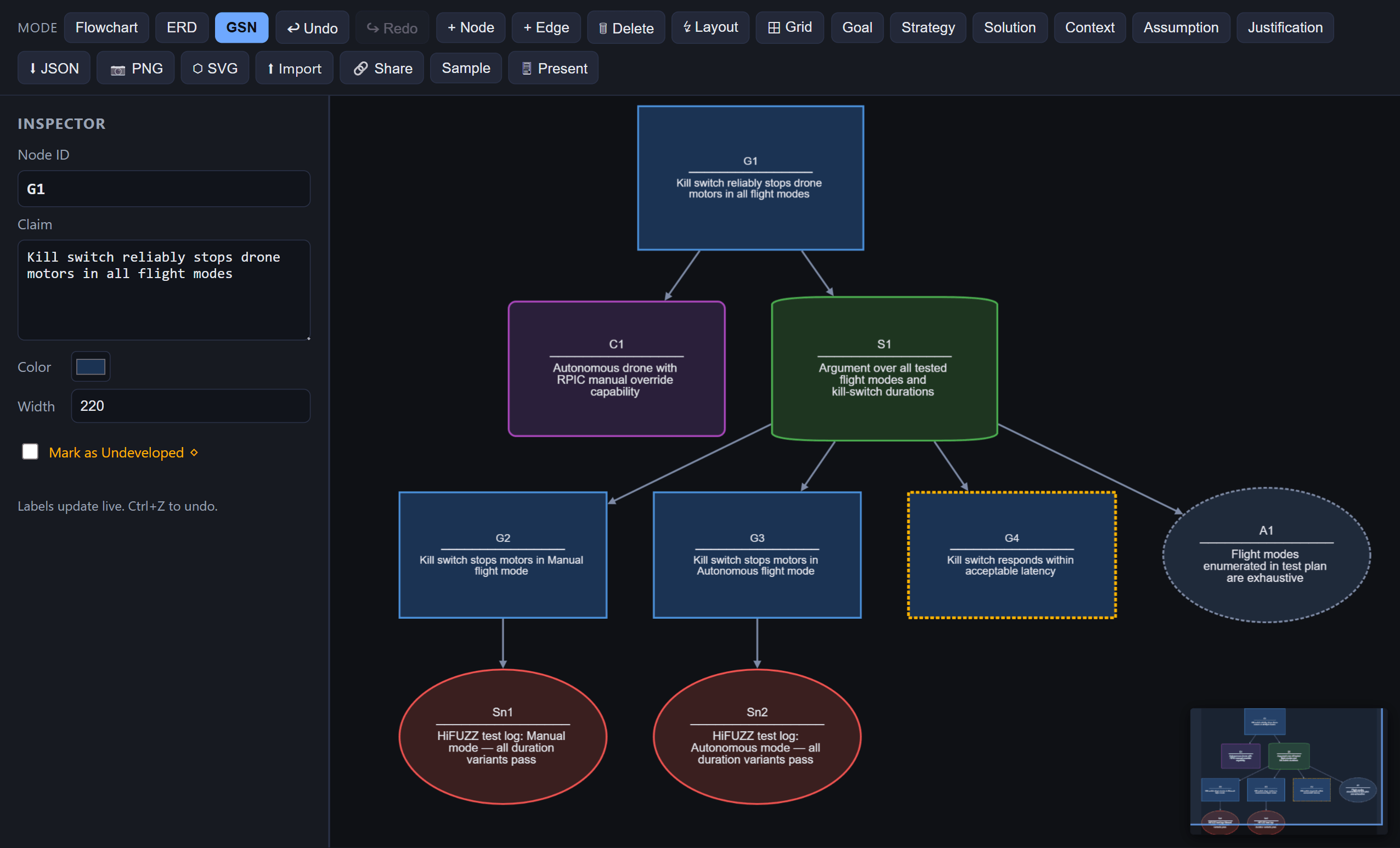Run auto Layout

(710, 27)
